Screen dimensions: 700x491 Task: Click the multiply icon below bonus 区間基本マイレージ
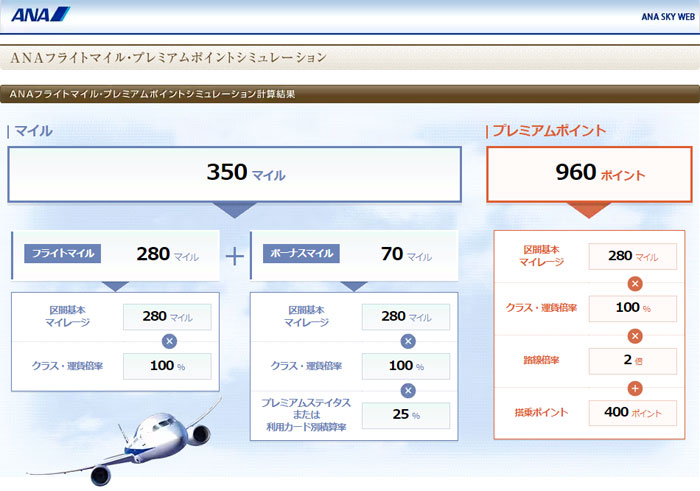[408, 341]
